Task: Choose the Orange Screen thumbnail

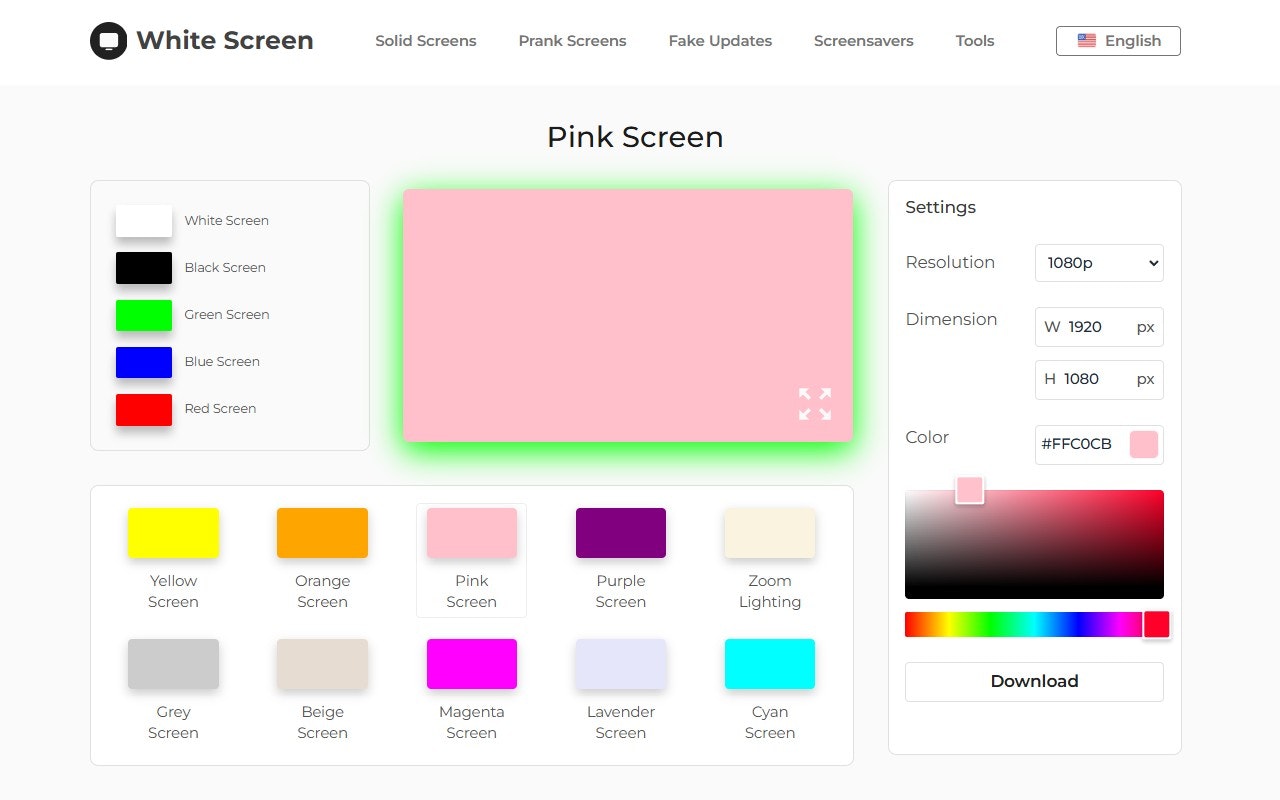Action: click(x=322, y=533)
